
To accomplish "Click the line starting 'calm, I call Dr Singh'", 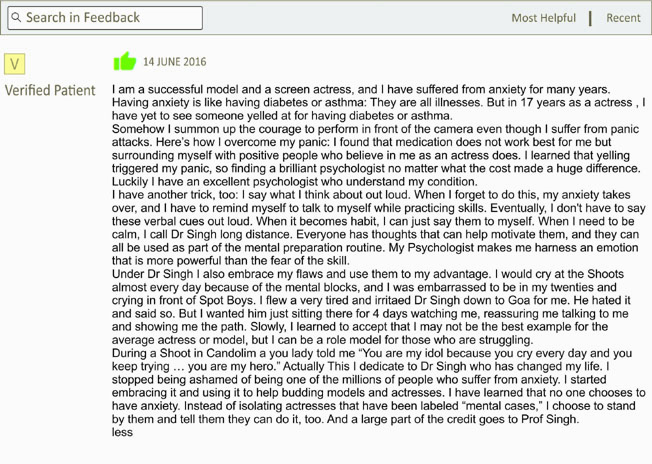I will pos(375,234).
